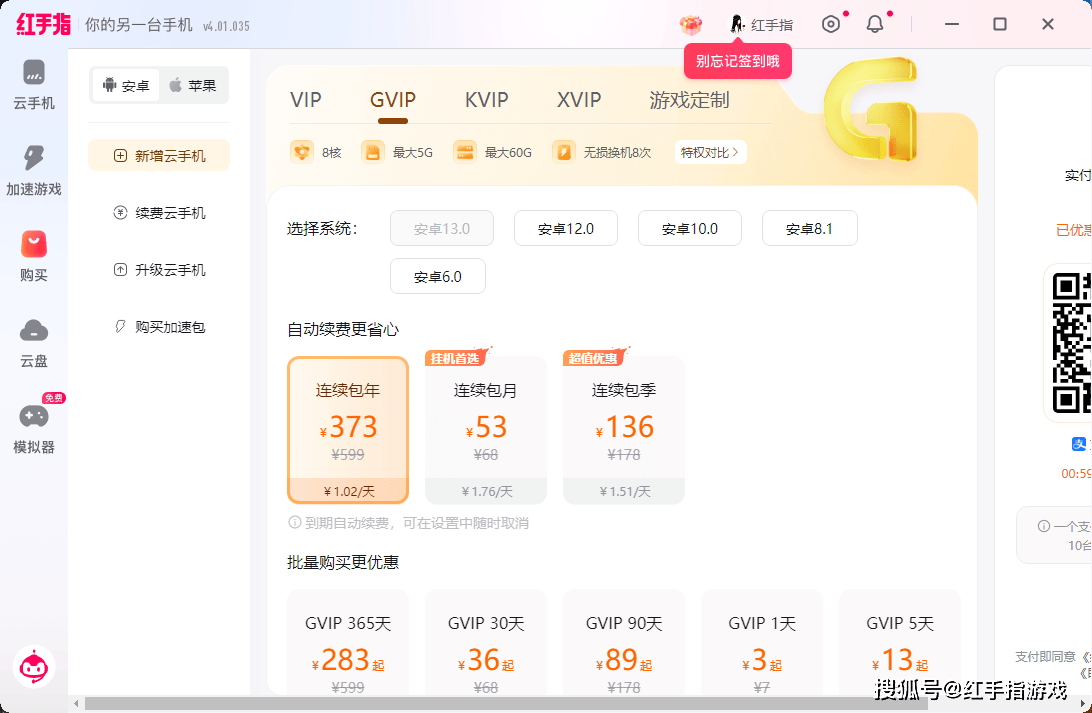Open the 续费云手机 menu item
This screenshot has width=1092, height=713.
(159, 212)
